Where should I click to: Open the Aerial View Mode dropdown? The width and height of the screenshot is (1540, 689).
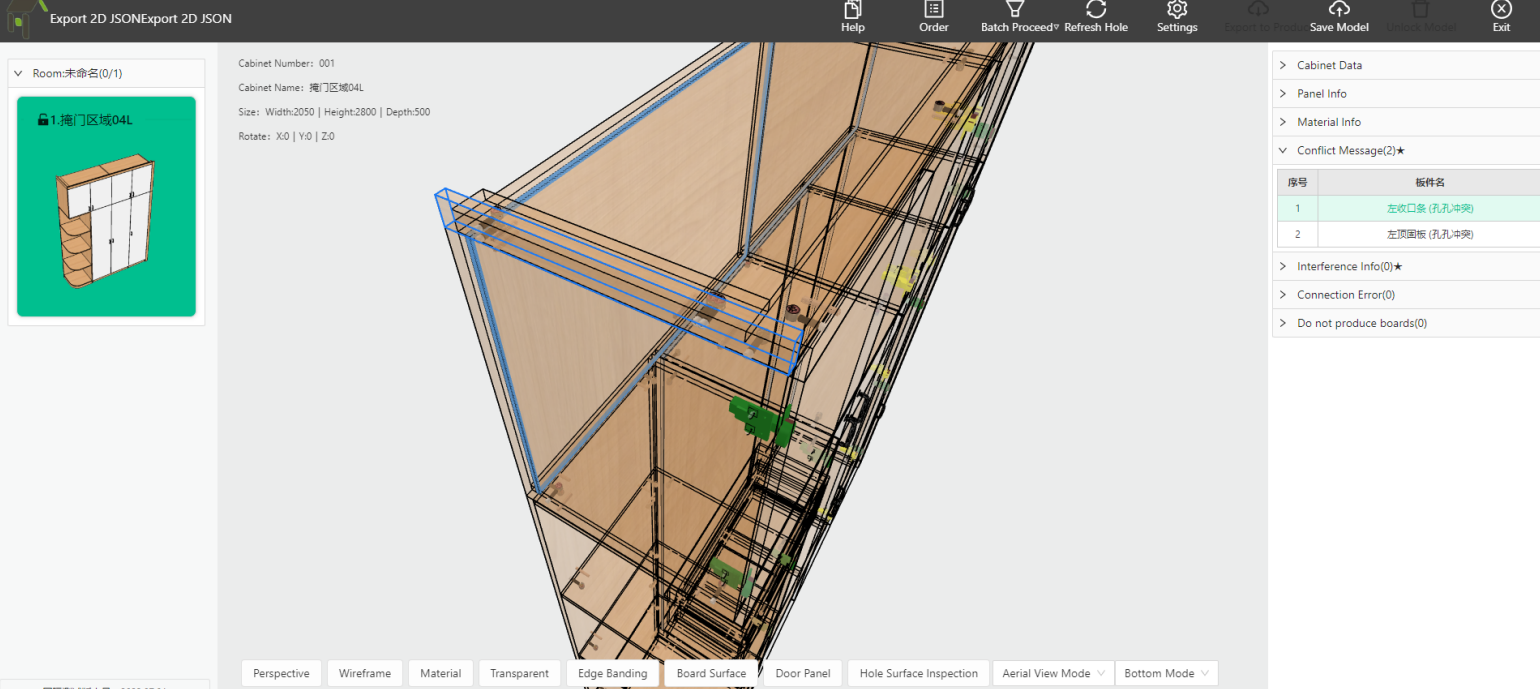(x=1053, y=673)
